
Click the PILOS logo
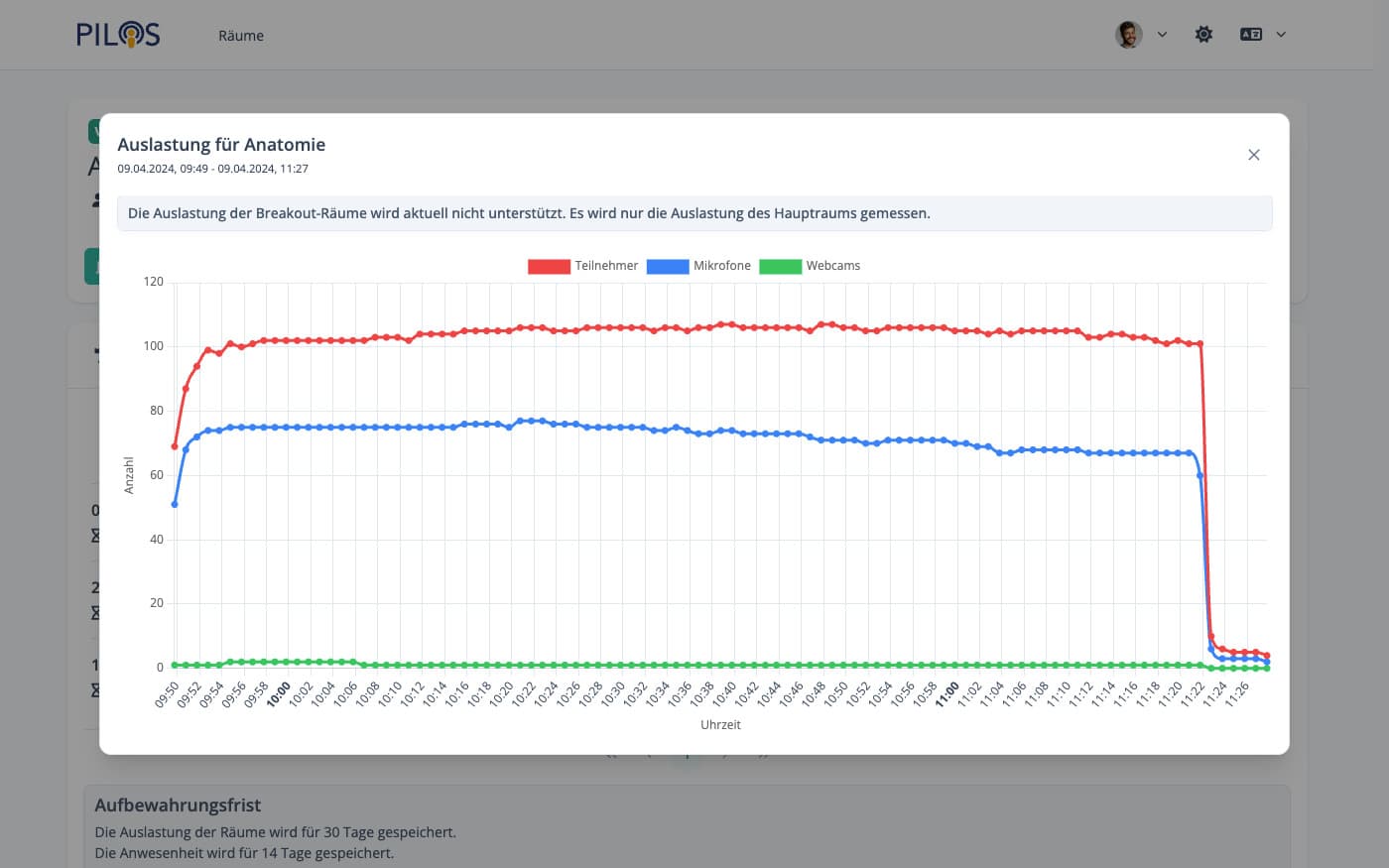coord(118,35)
